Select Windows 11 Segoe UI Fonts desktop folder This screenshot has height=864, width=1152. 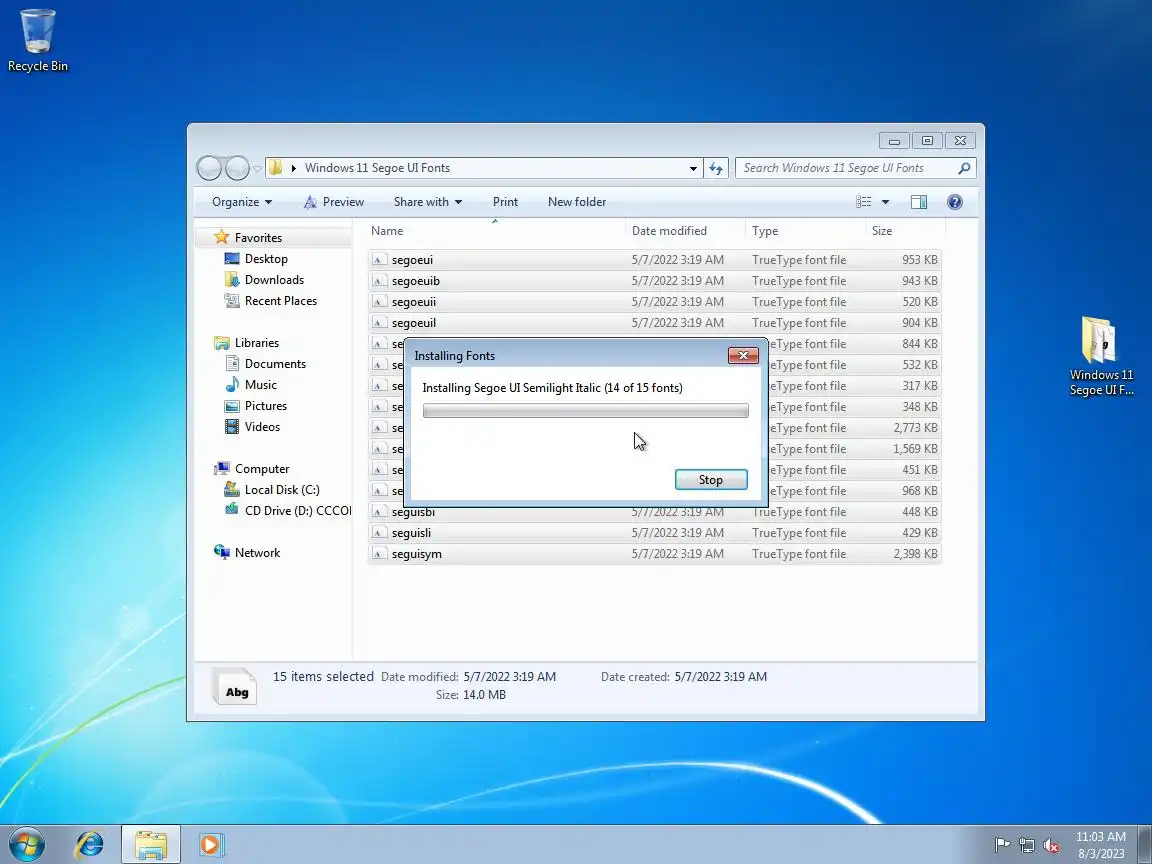[x=1101, y=356]
